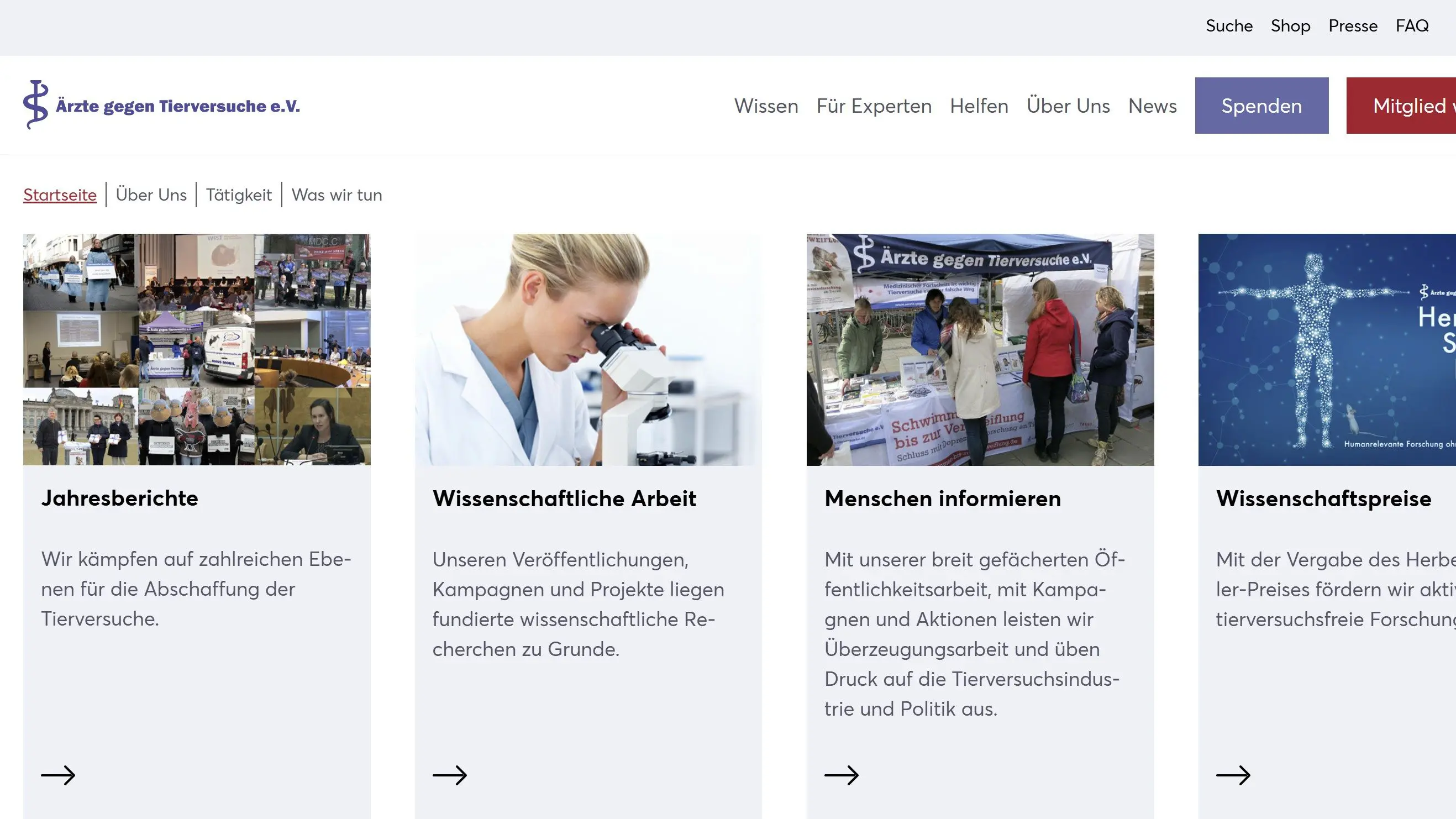Expand the Tätigkeit breadcrumb section
This screenshot has width=1456, height=819.
[x=239, y=195]
